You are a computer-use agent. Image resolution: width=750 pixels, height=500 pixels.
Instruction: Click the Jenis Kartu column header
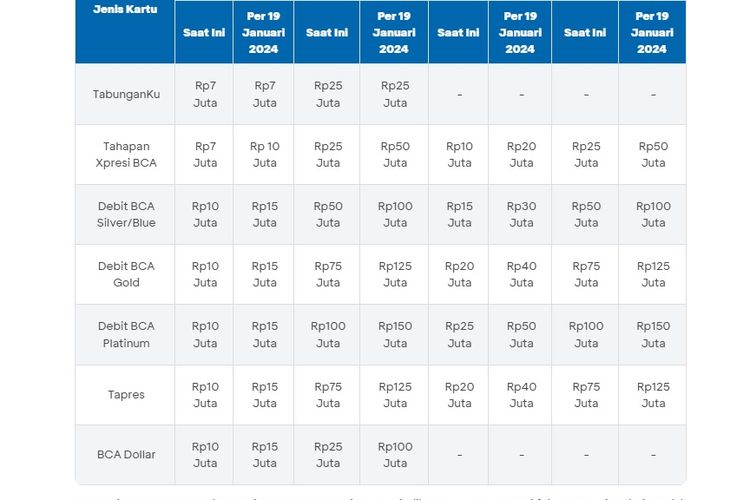[124, 10]
